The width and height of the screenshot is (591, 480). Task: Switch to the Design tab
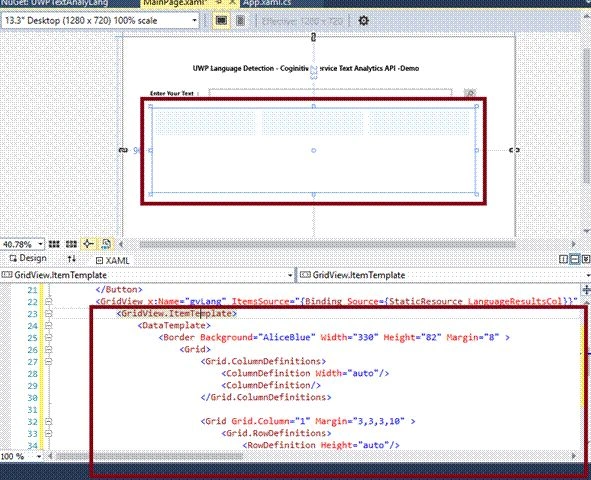[x=28, y=258]
